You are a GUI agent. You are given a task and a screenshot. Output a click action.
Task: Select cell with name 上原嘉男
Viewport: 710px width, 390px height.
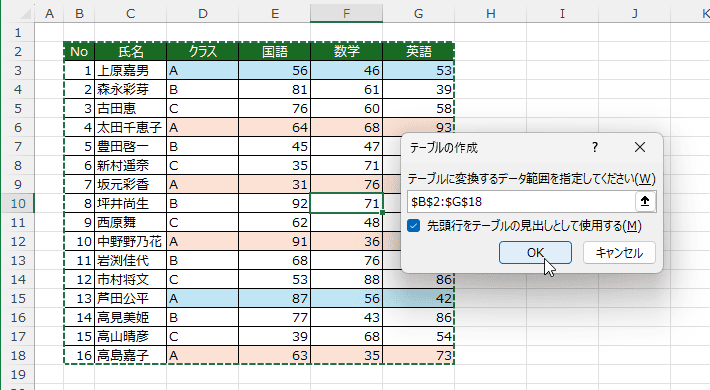click(x=130, y=70)
